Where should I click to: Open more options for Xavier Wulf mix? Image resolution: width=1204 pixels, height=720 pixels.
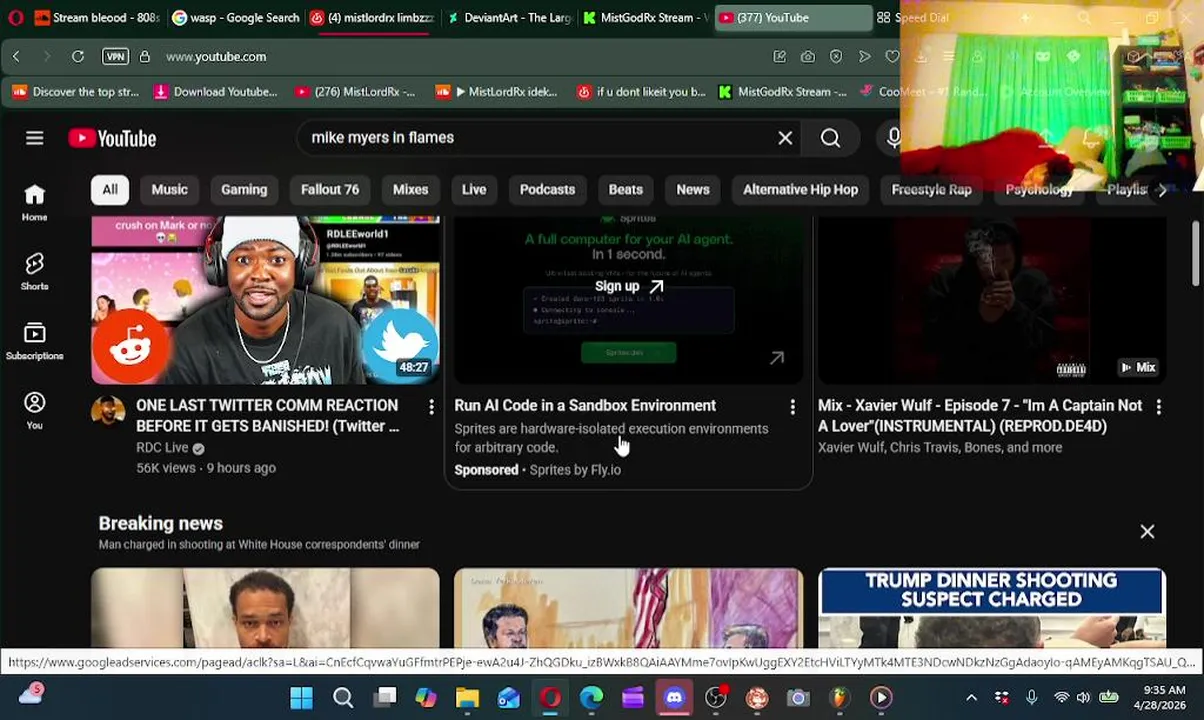pos(1158,407)
